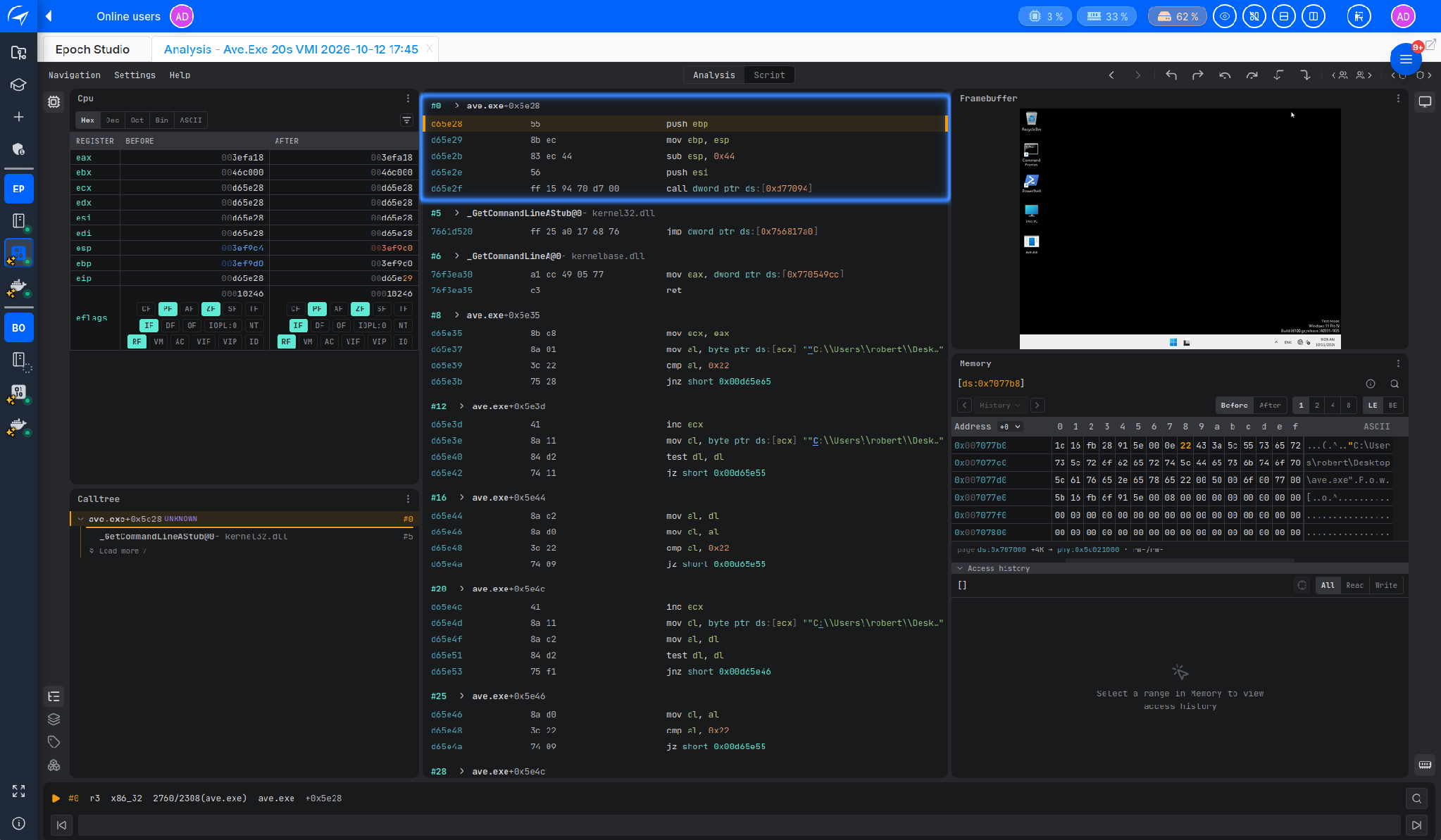
Task: Collapse the ave.exe+0x5e28 calltree node
Action: click(x=81, y=519)
